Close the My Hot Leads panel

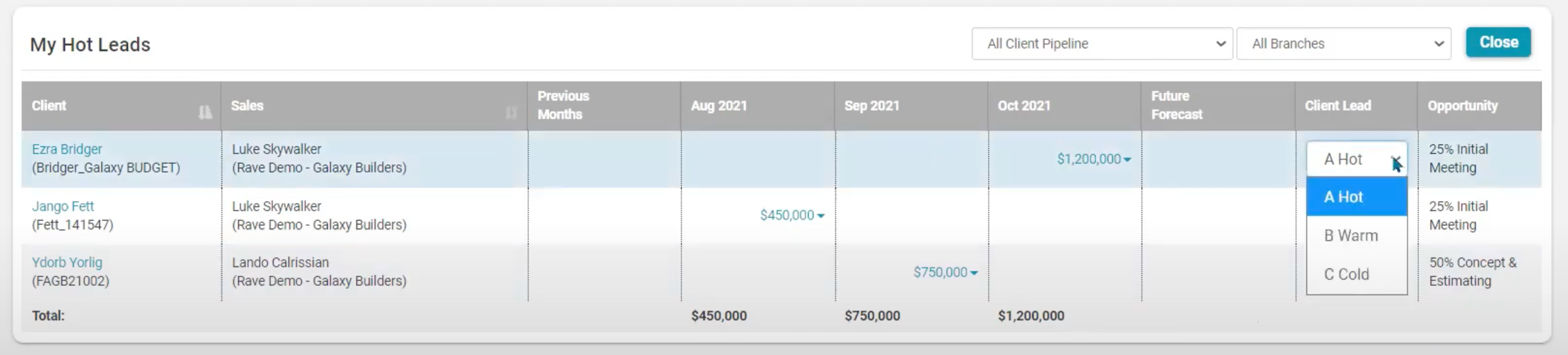[x=1498, y=43]
